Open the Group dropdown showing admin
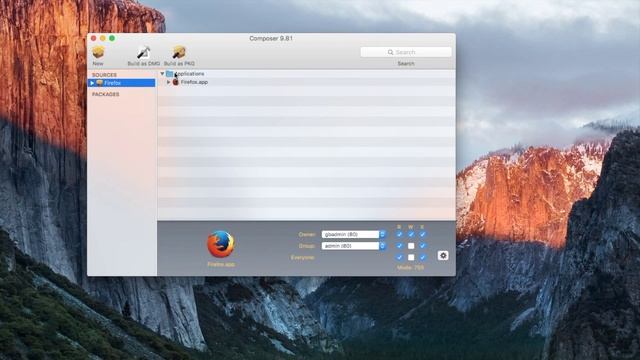The height and width of the screenshot is (360, 640). point(353,246)
